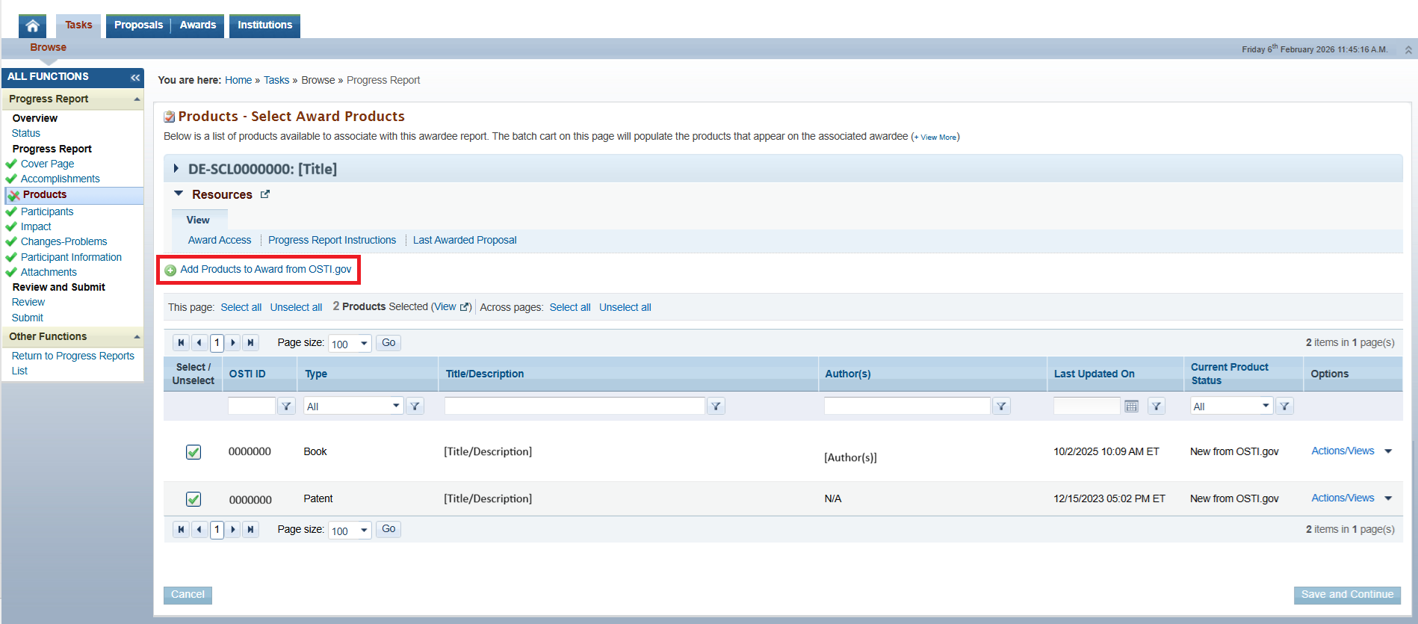1418x624 pixels.
Task: Click the OSTI ID column filter icon
Action: pos(286,406)
